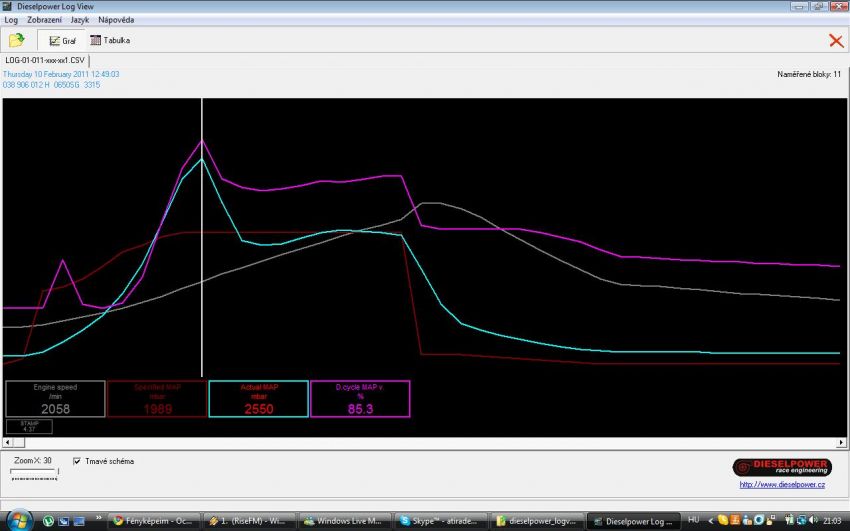
Task: Select the Specified MAP value box
Action: point(157,399)
